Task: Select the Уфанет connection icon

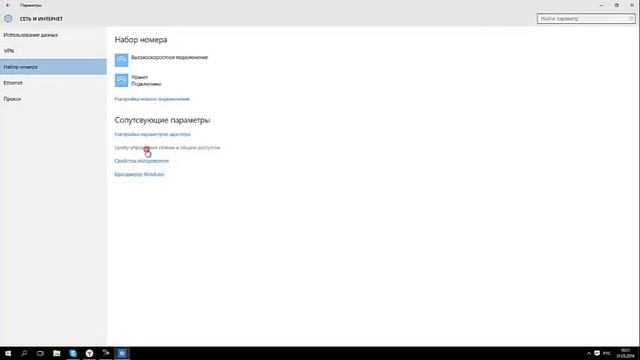Action: tap(121, 80)
